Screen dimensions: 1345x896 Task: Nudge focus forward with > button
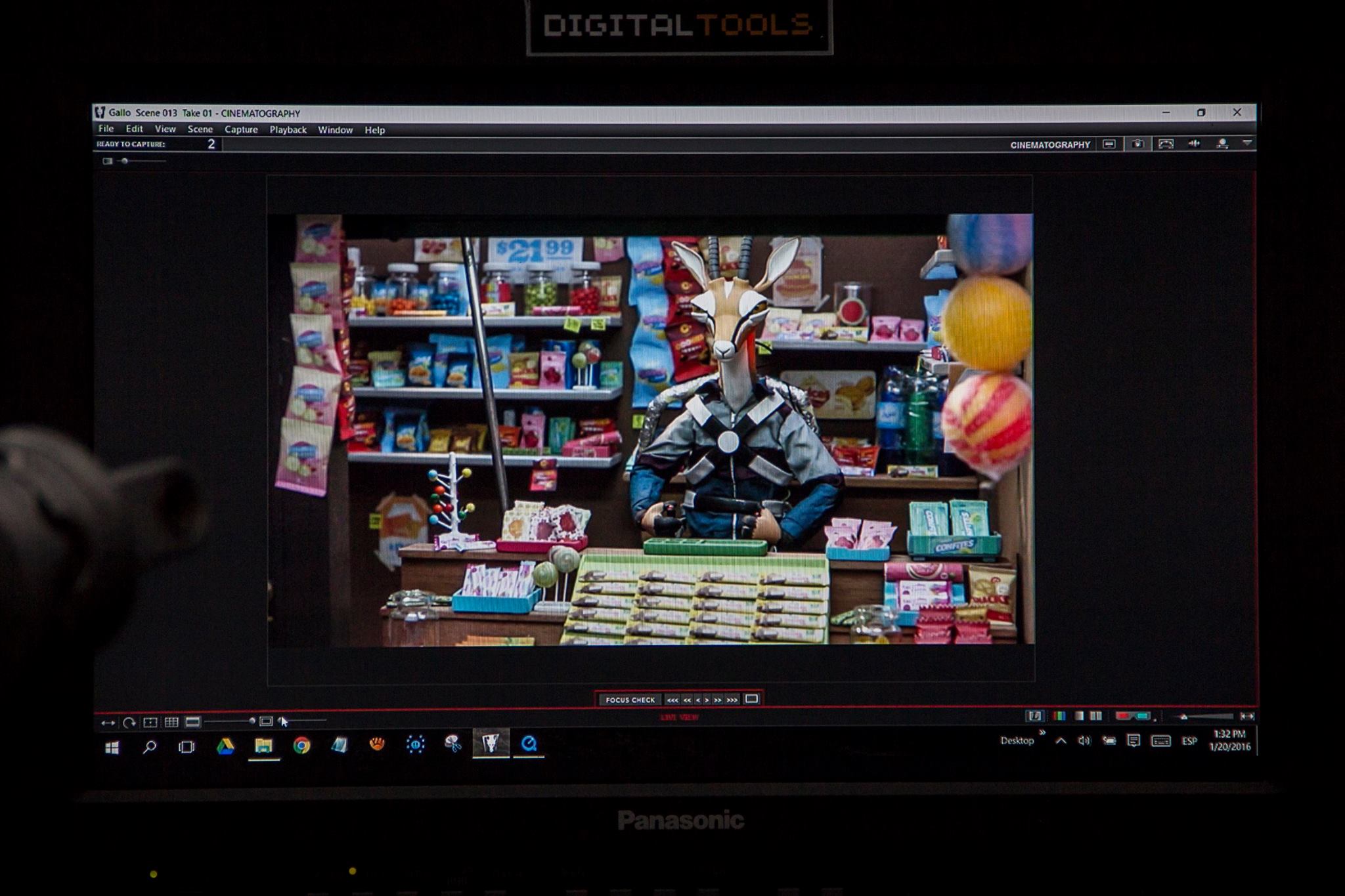point(707,700)
